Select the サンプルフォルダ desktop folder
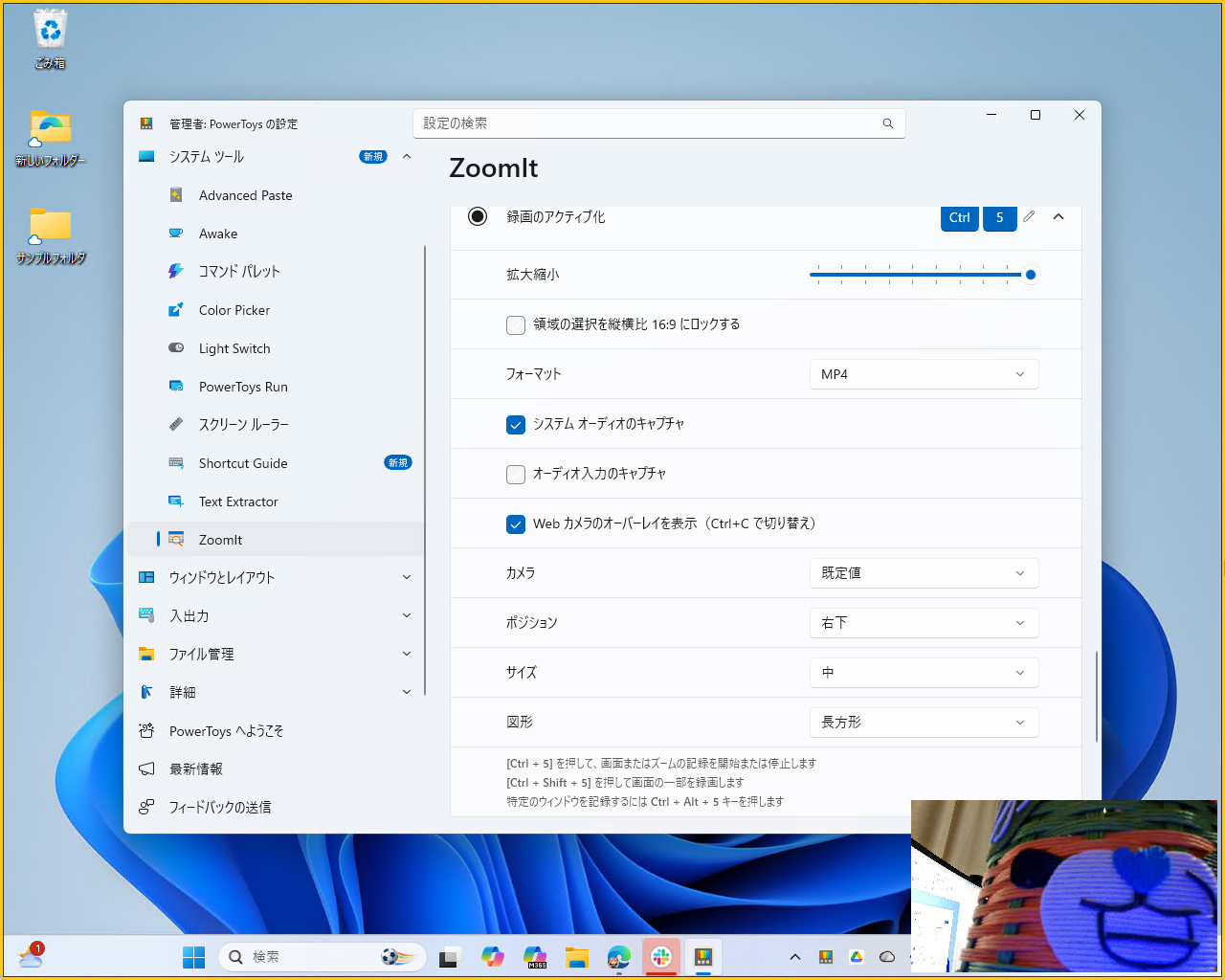The width and height of the screenshot is (1225, 980). point(50,236)
